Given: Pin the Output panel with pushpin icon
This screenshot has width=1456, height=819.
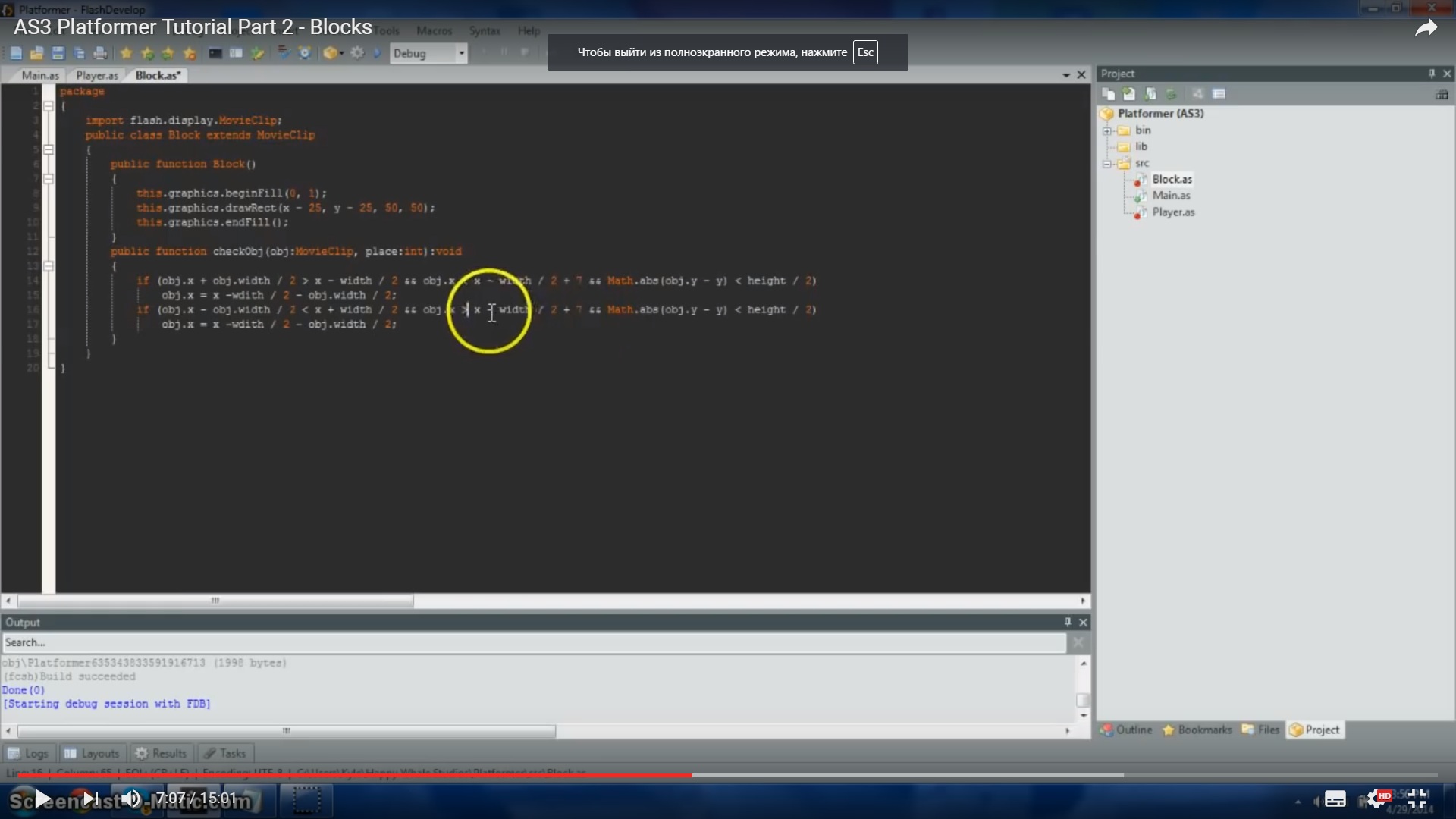Looking at the screenshot, I should (1068, 622).
